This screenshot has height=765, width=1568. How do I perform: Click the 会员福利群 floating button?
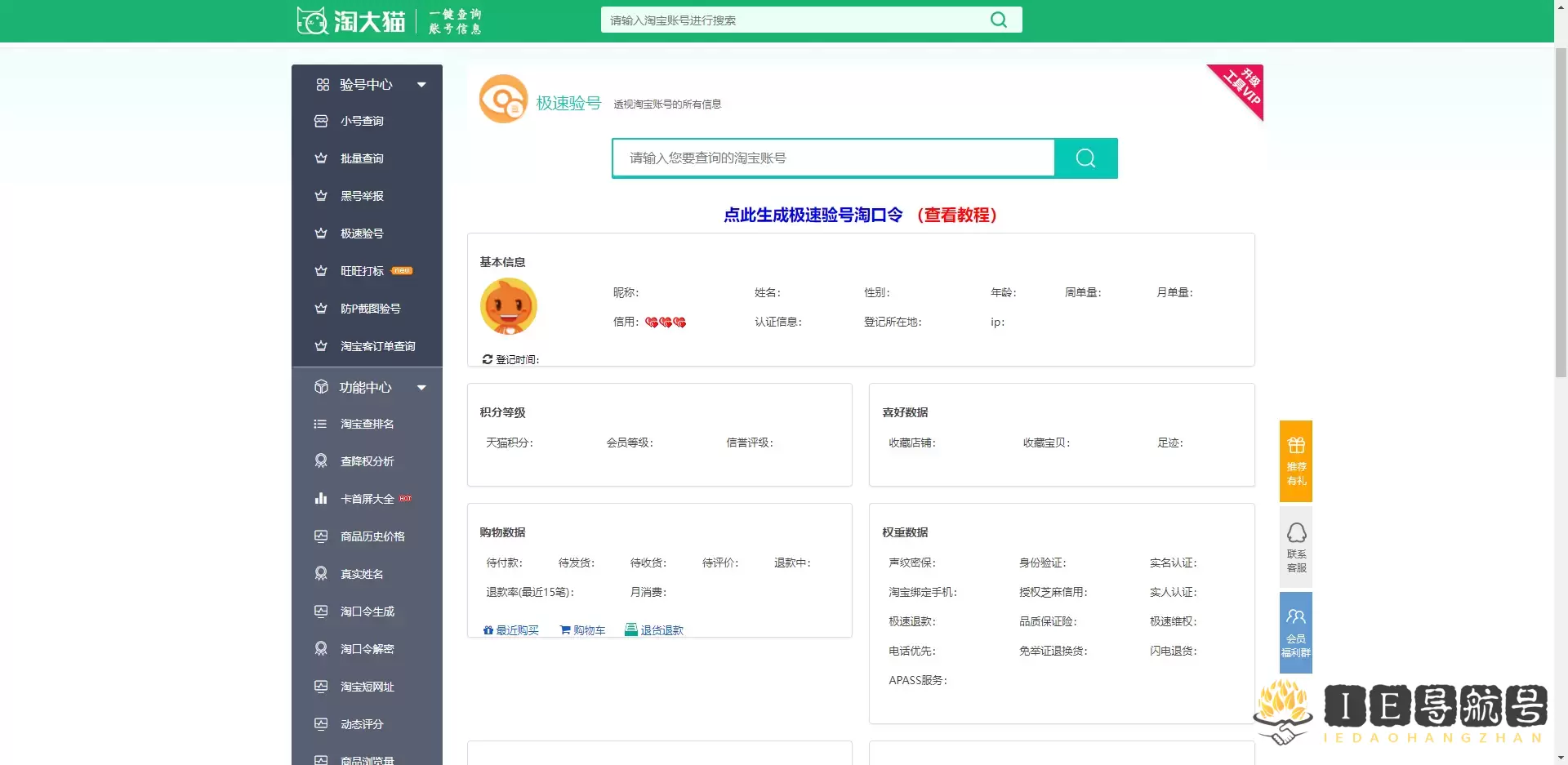tap(1296, 633)
